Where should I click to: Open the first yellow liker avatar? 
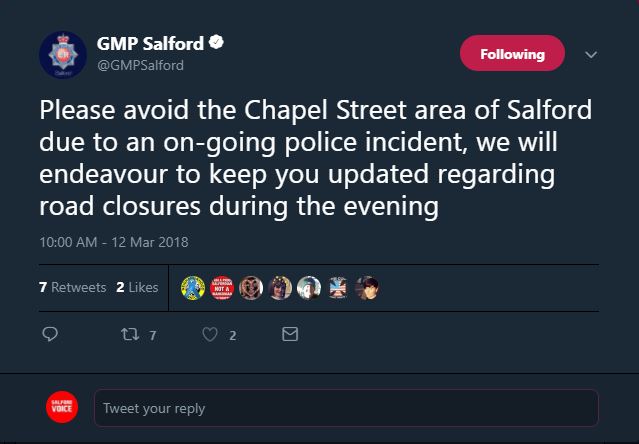[x=192, y=287]
